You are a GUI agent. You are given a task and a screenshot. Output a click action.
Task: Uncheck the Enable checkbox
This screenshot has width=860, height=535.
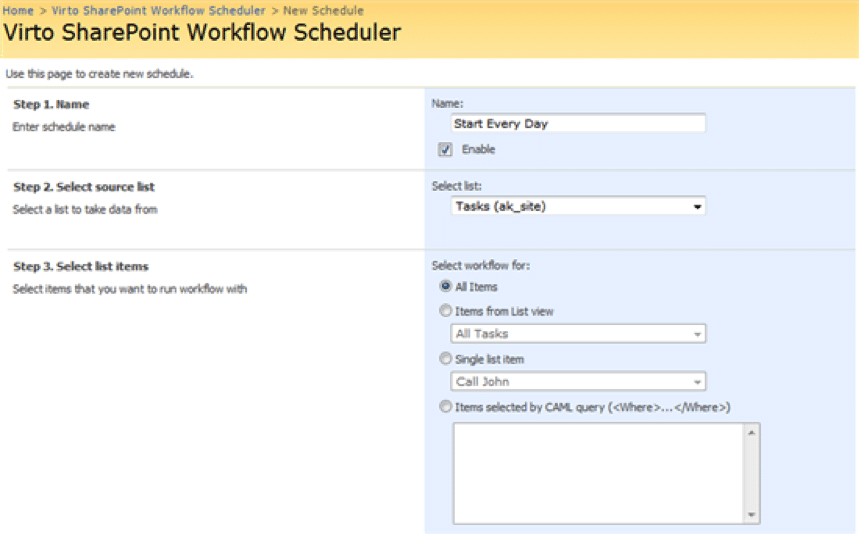click(445, 149)
